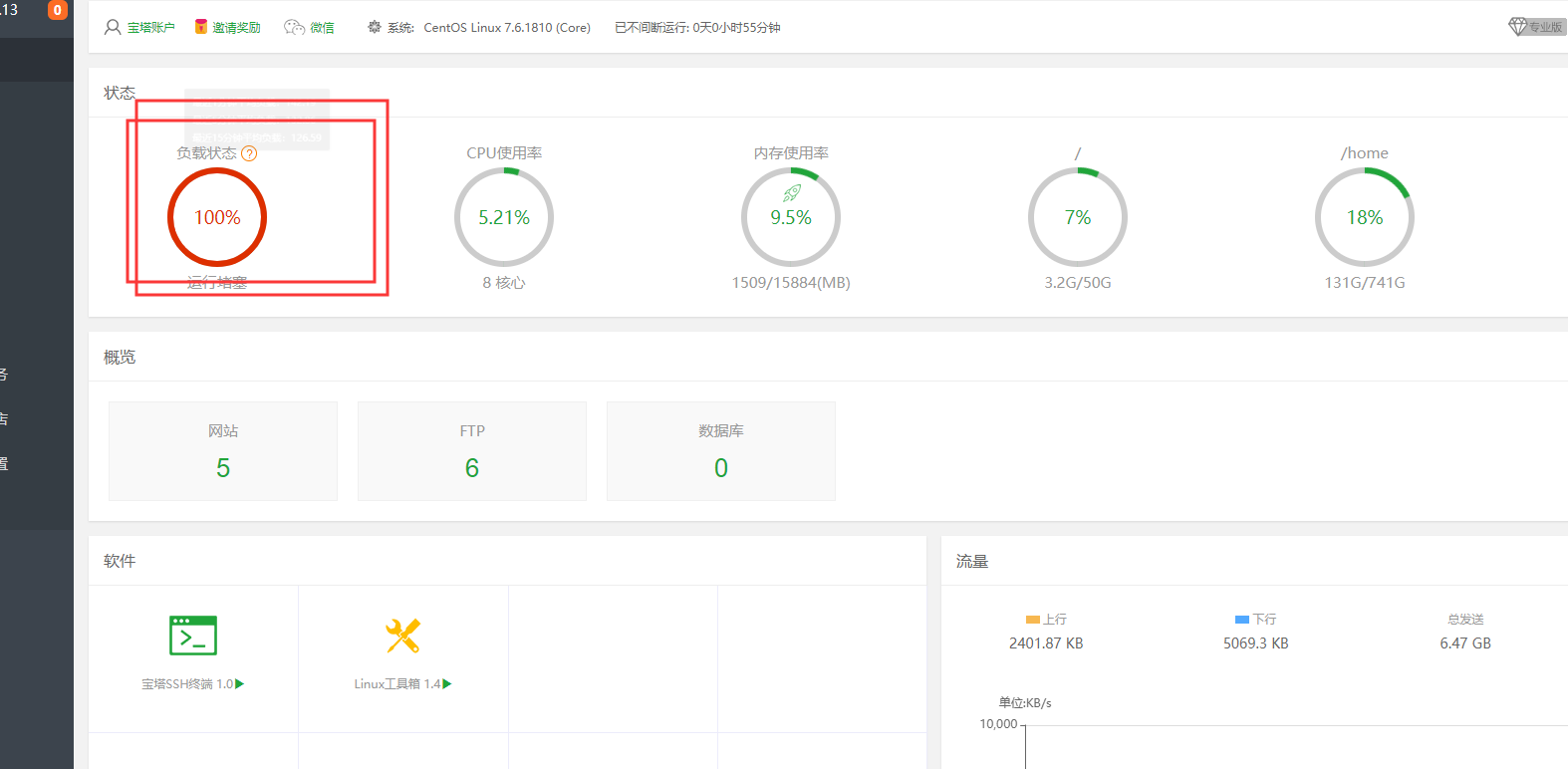The width and height of the screenshot is (1568, 769).
Task: Open the 网站 count card
Action: (223, 451)
